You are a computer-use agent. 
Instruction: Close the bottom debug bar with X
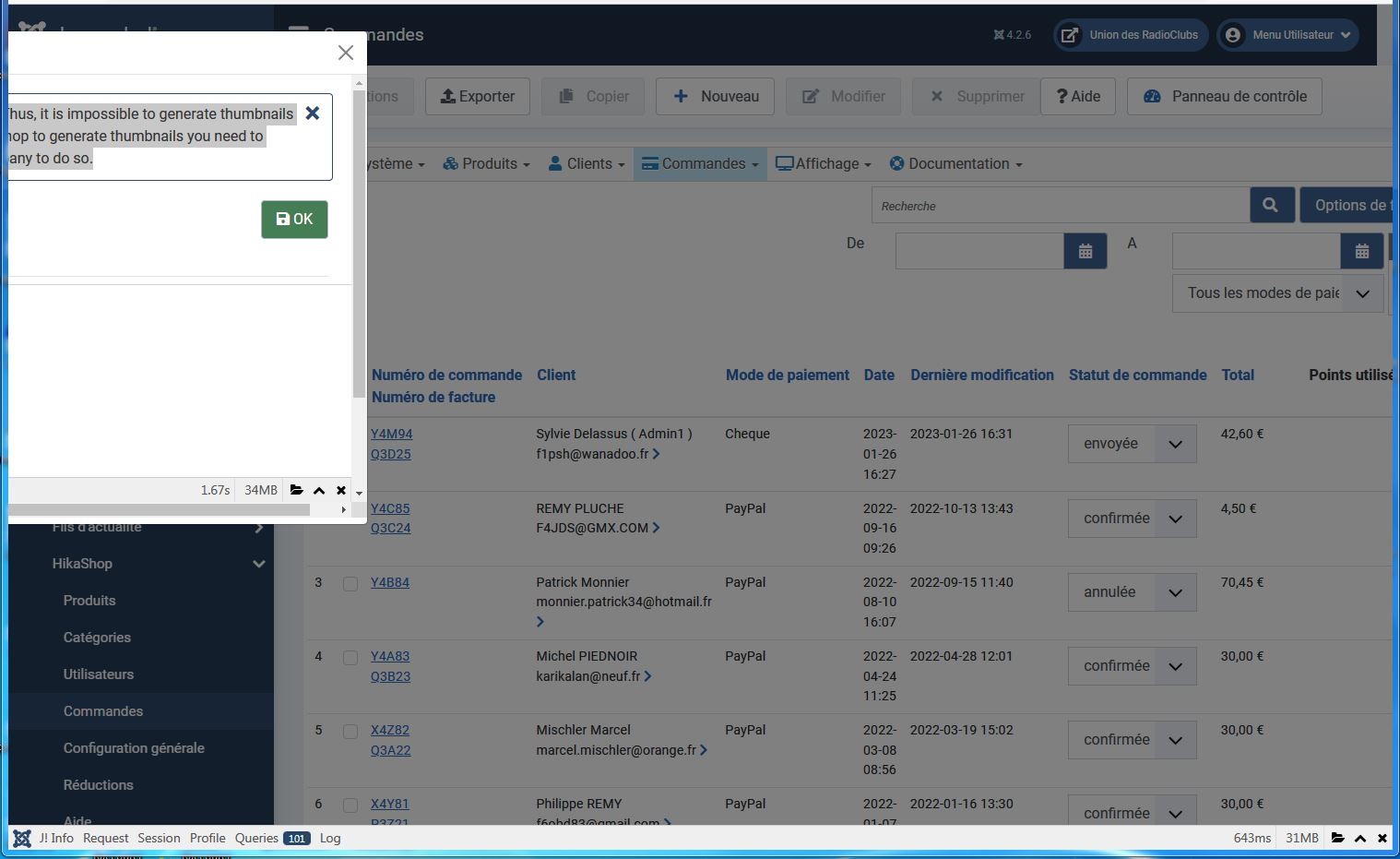pos(1382,838)
